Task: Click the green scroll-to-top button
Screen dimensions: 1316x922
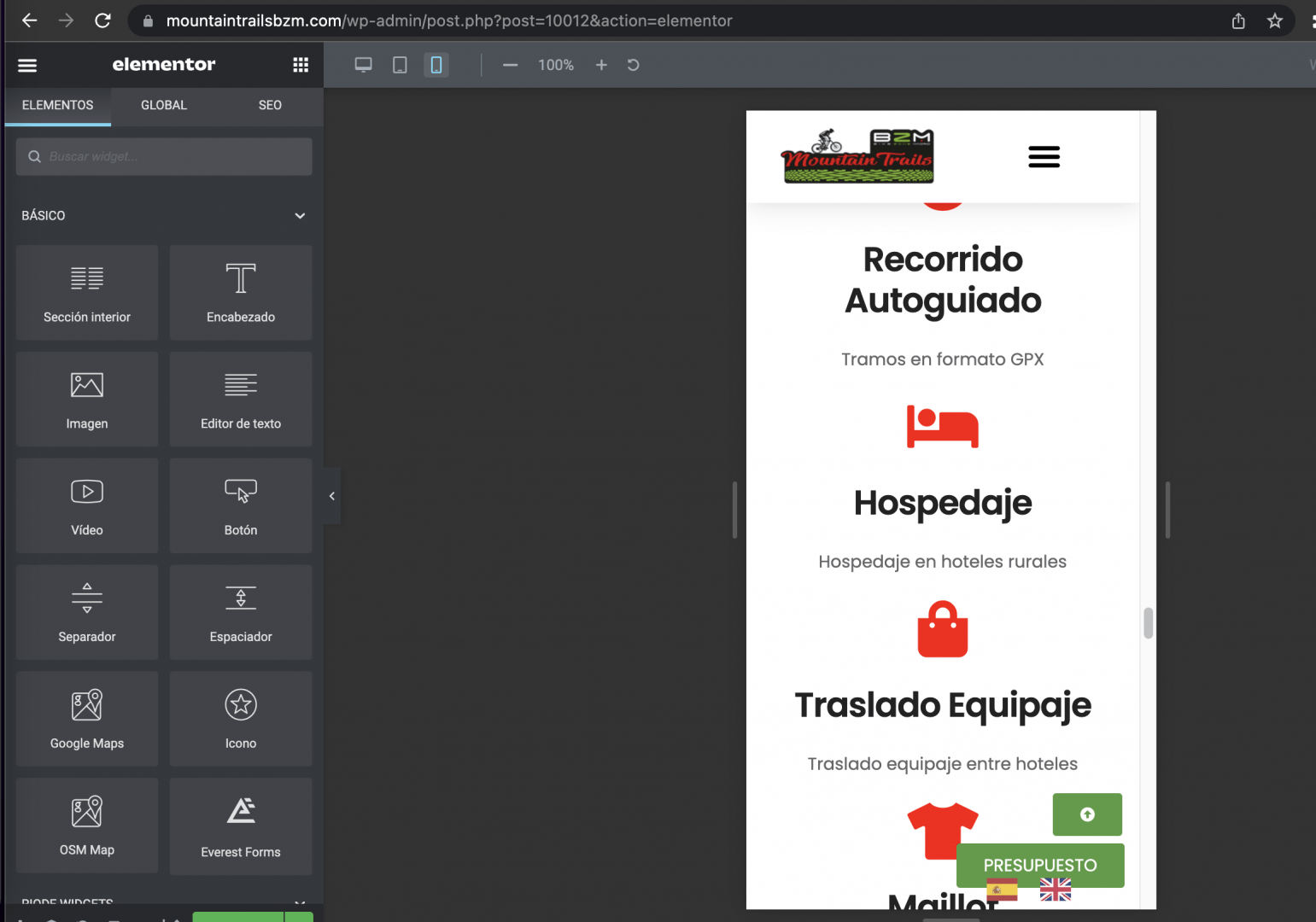Action: (1087, 814)
